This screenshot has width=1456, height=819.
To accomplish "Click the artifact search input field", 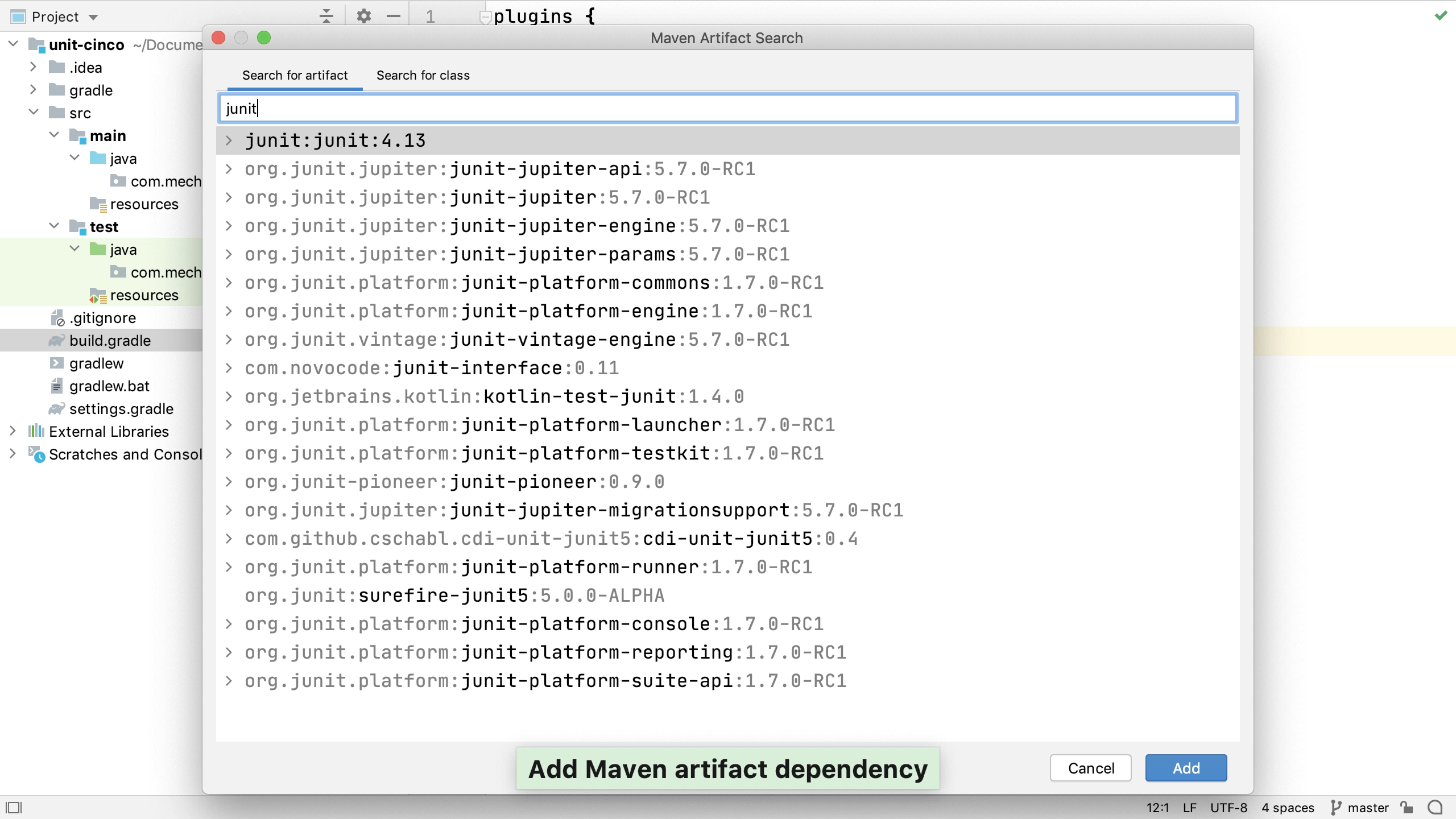I will tap(728, 108).
